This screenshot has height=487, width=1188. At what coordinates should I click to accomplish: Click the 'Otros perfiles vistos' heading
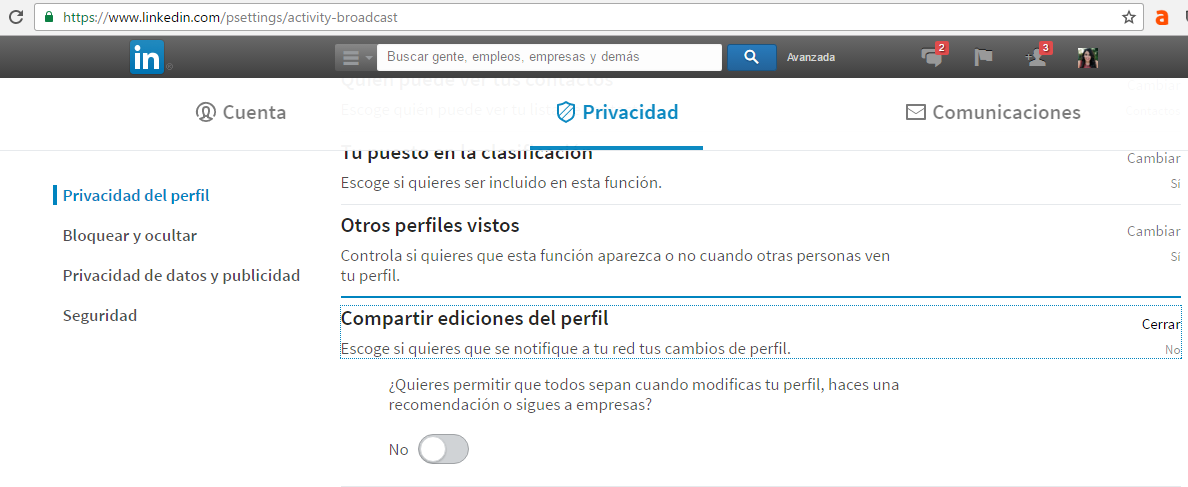point(430,226)
